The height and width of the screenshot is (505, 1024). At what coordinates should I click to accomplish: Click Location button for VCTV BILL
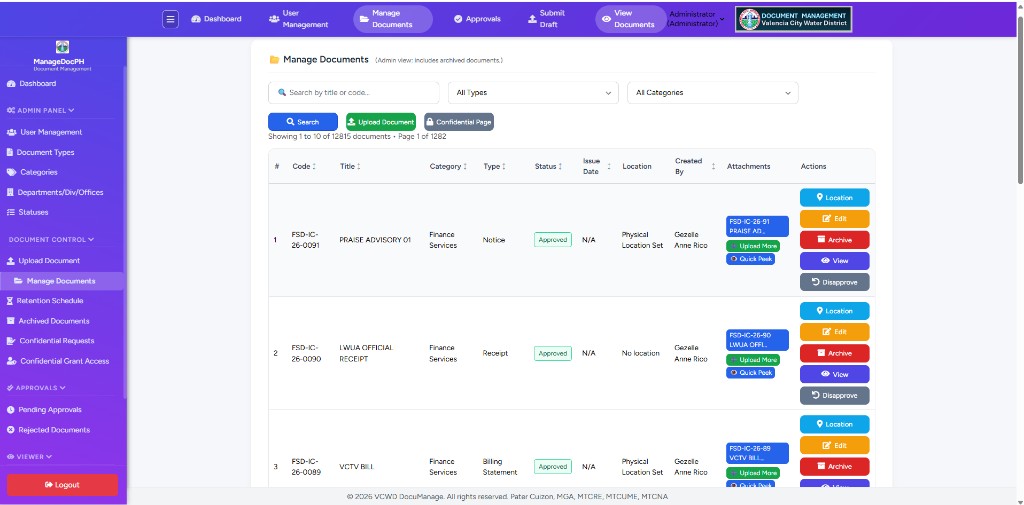pos(835,425)
